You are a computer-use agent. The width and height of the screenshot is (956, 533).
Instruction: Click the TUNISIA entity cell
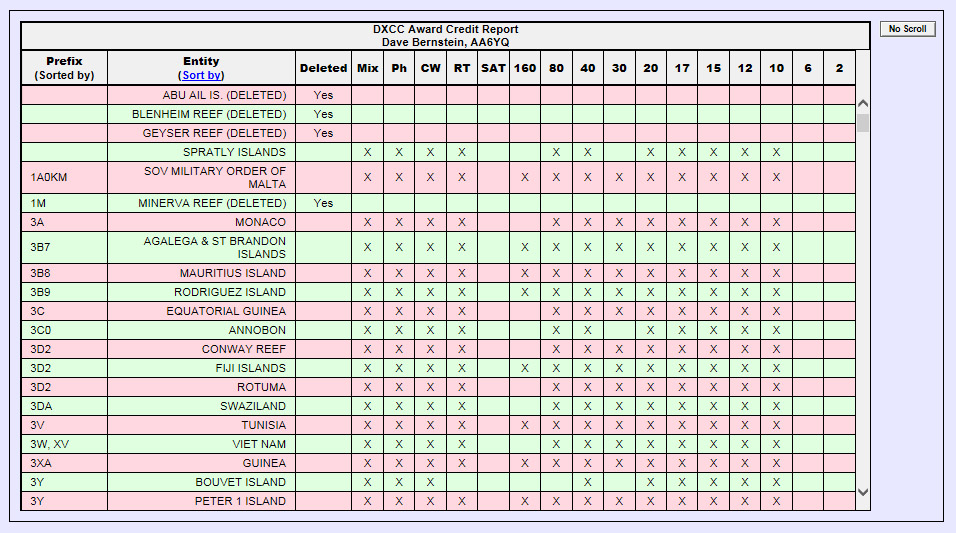201,424
